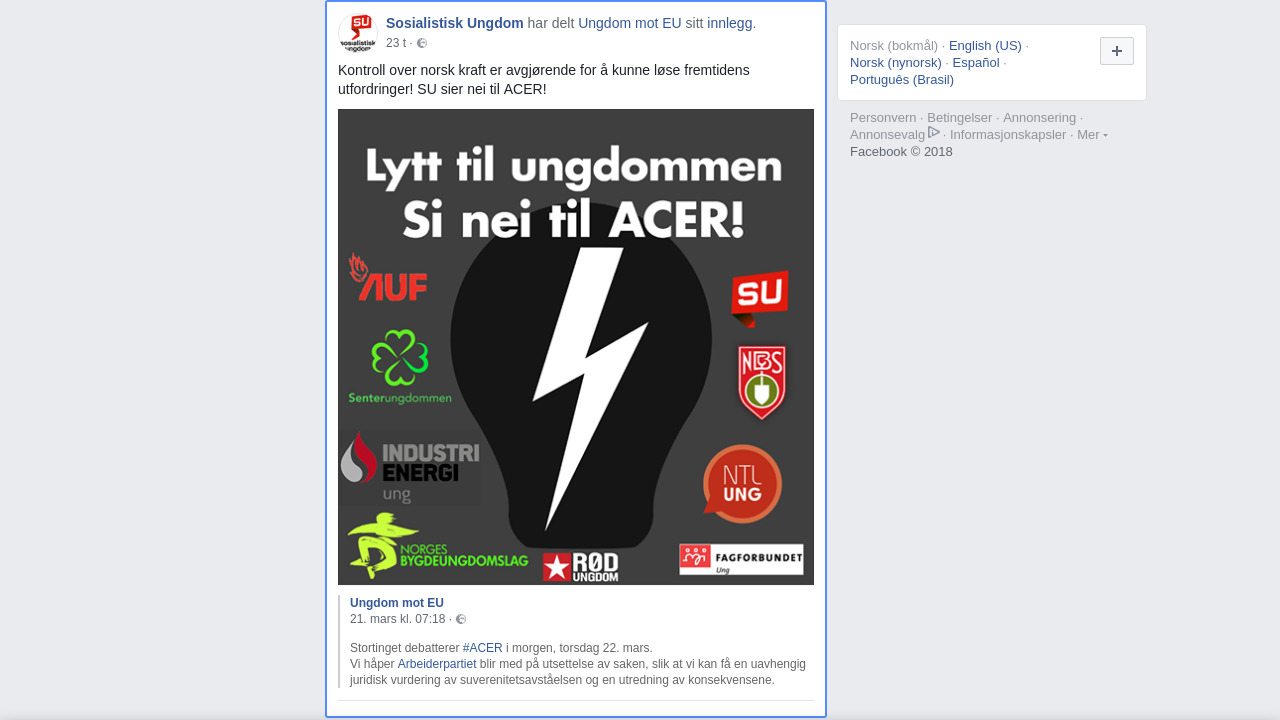Image resolution: width=1280 pixels, height=720 pixels.
Task: Open the #ACER hashtag
Action: (x=483, y=648)
